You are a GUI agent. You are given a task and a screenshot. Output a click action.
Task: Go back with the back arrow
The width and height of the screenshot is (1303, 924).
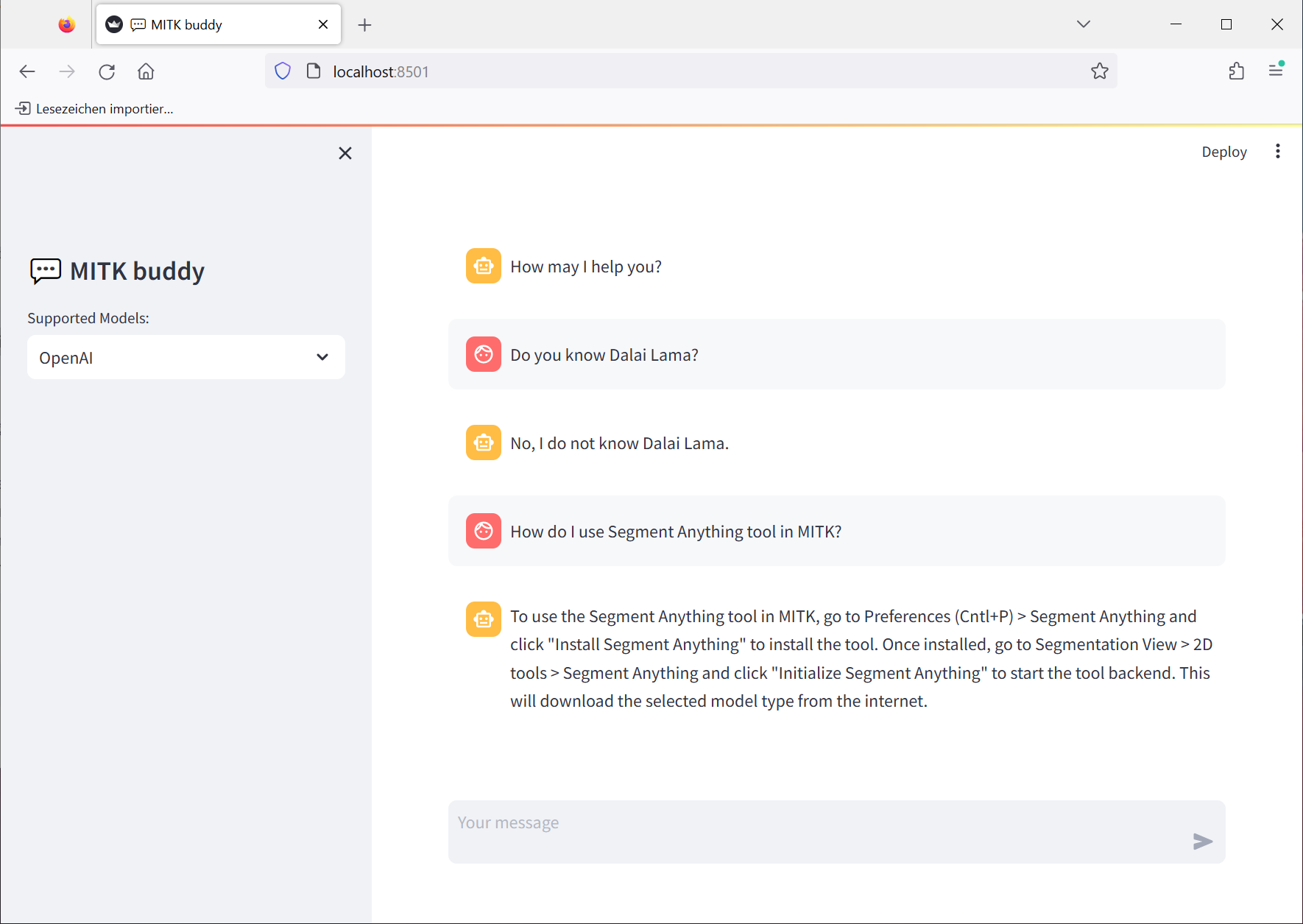[27, 71]
